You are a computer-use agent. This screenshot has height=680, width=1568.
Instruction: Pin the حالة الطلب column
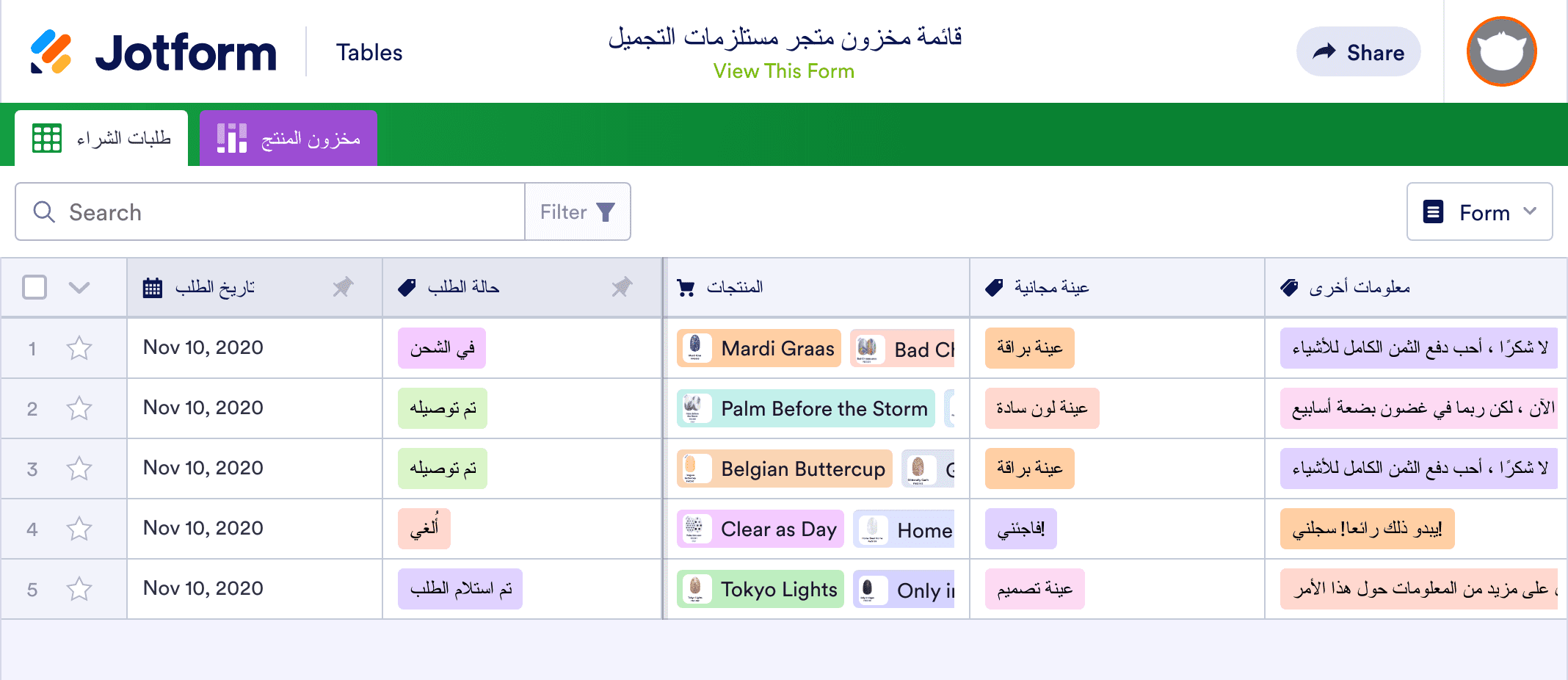click(x=623, y=288)
